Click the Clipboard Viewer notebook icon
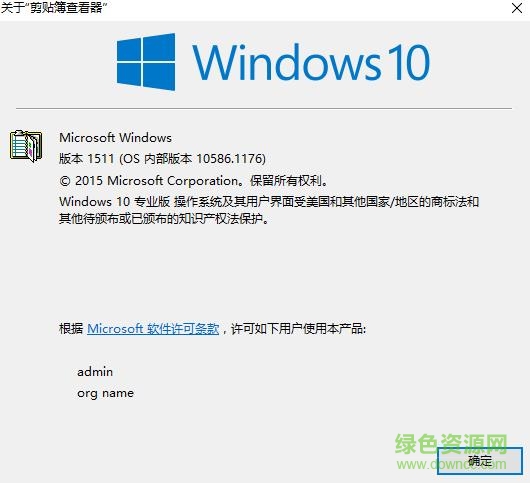Image resolution: width=530 pixels, height=483 pixels. pos(26,146)
